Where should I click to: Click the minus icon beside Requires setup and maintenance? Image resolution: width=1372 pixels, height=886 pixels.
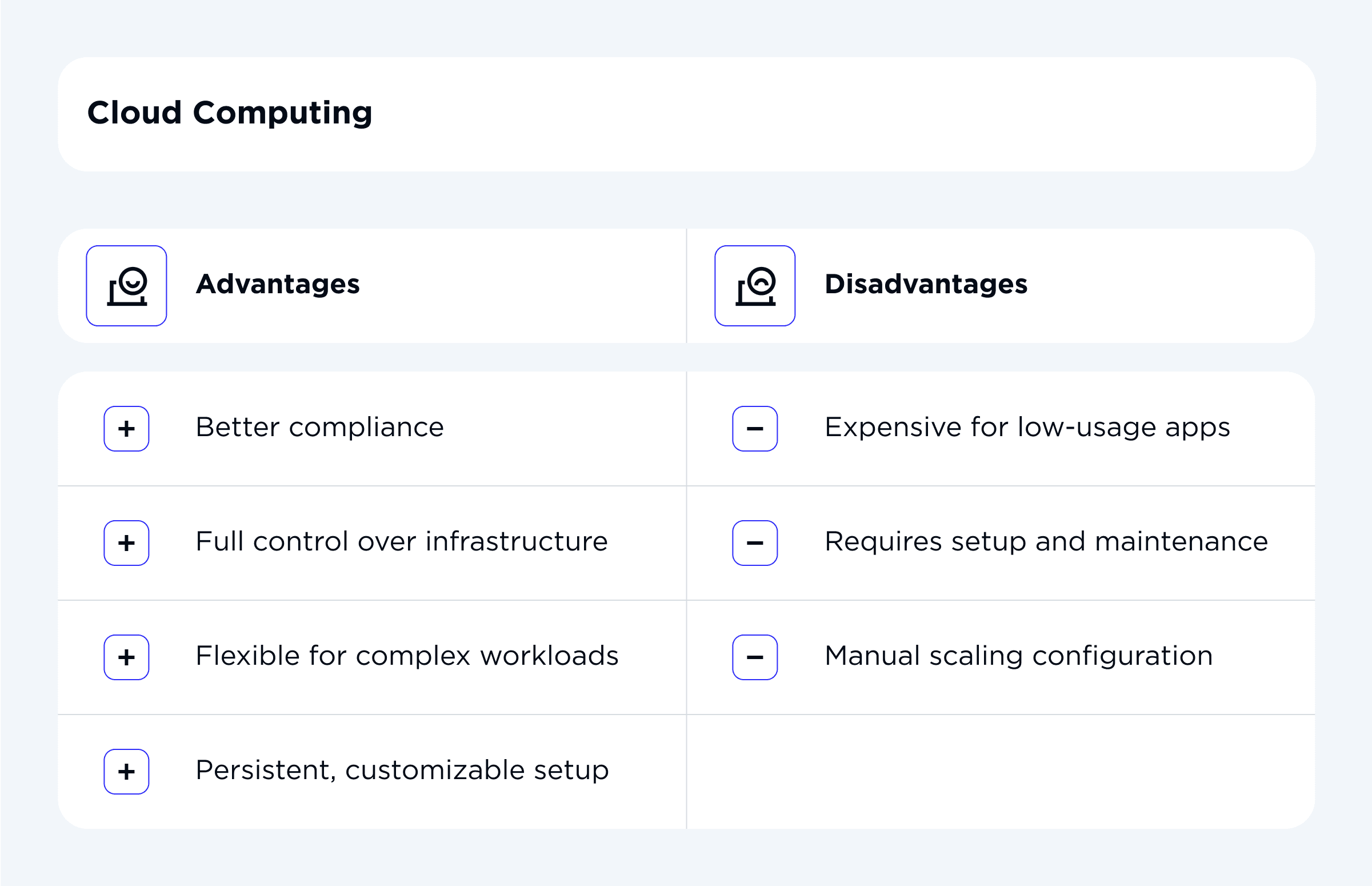coord(755,541)
